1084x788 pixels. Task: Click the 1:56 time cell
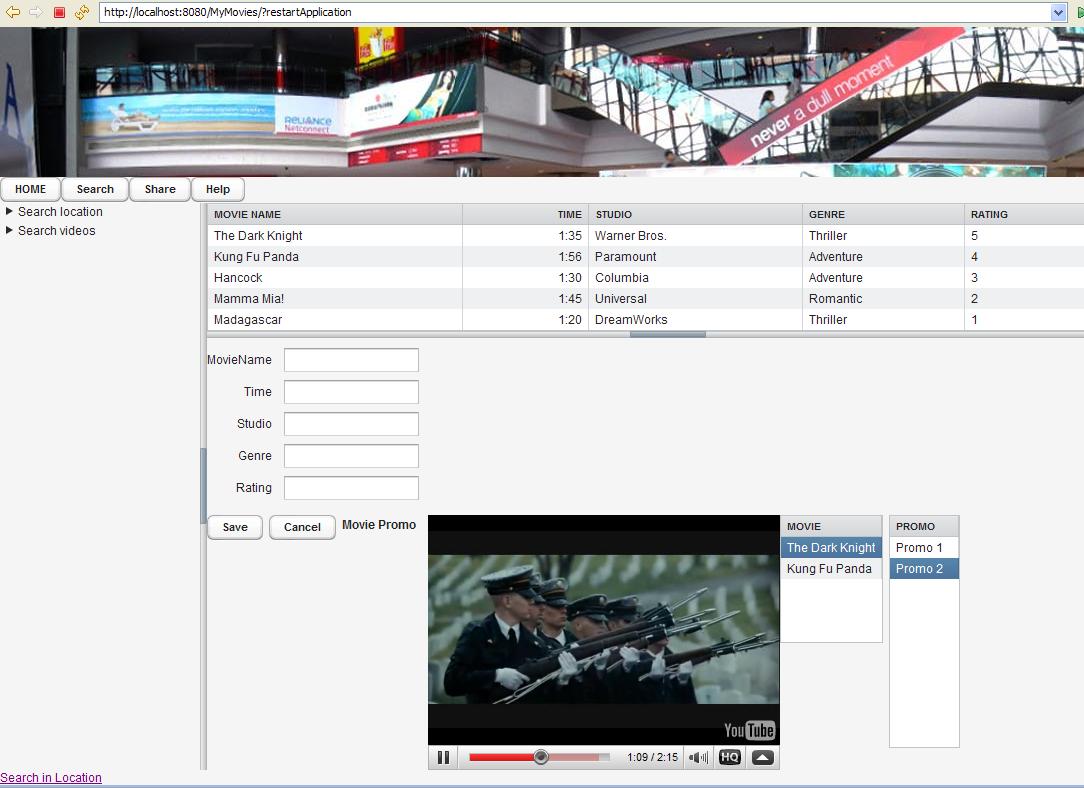click(525, 256)
